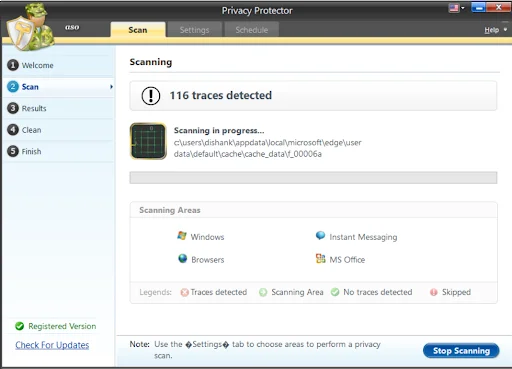Click the MS Office icon
This screenshot has width=512, height=369.
pyautogui.click(x=320, y=258)
